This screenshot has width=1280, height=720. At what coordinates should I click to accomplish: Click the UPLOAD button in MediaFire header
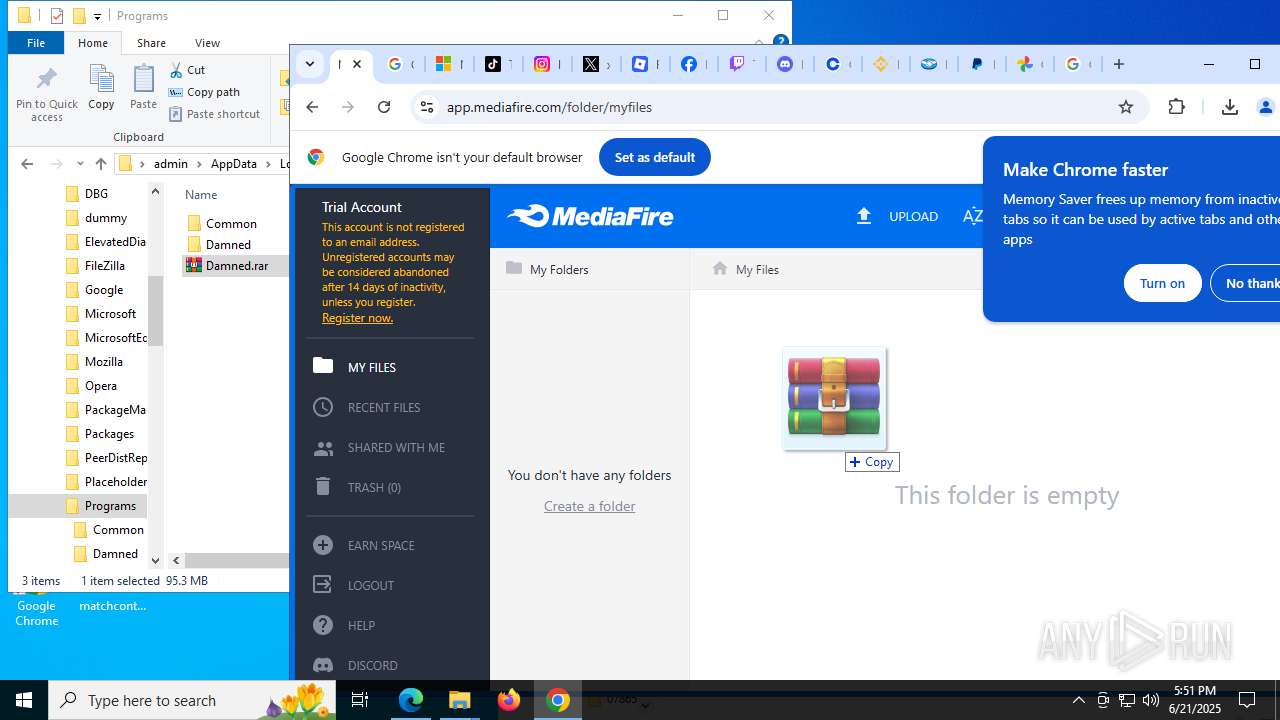[897, 216]
